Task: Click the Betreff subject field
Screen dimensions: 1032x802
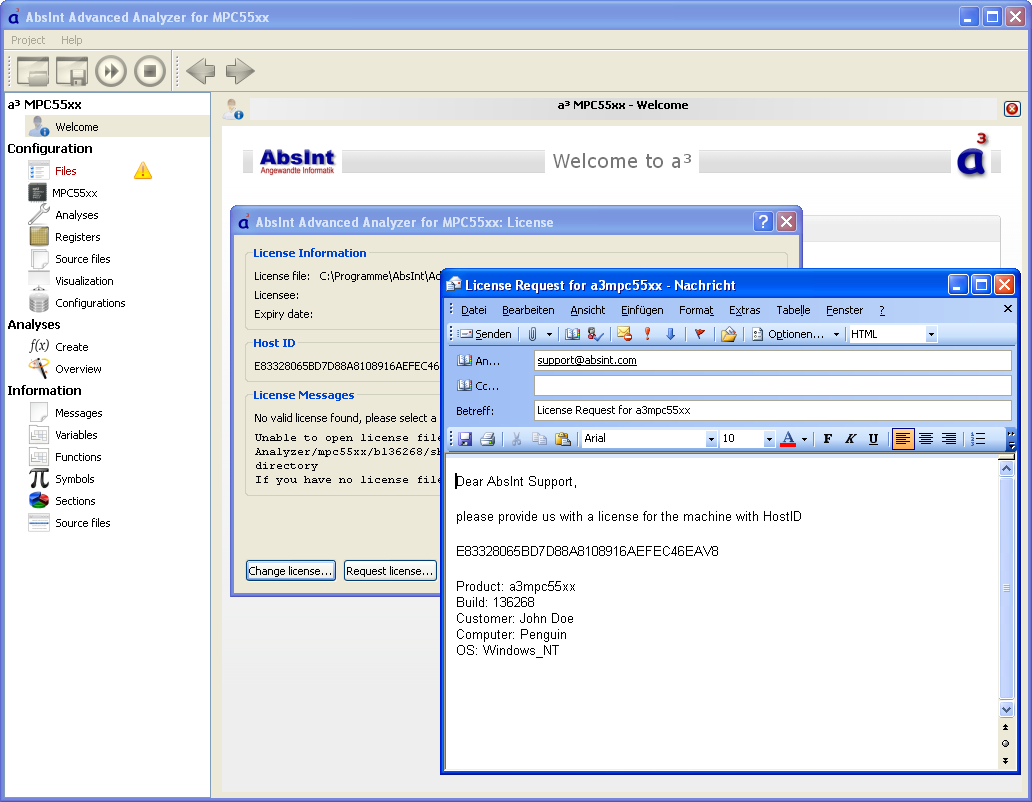Action: click(773, 411)
